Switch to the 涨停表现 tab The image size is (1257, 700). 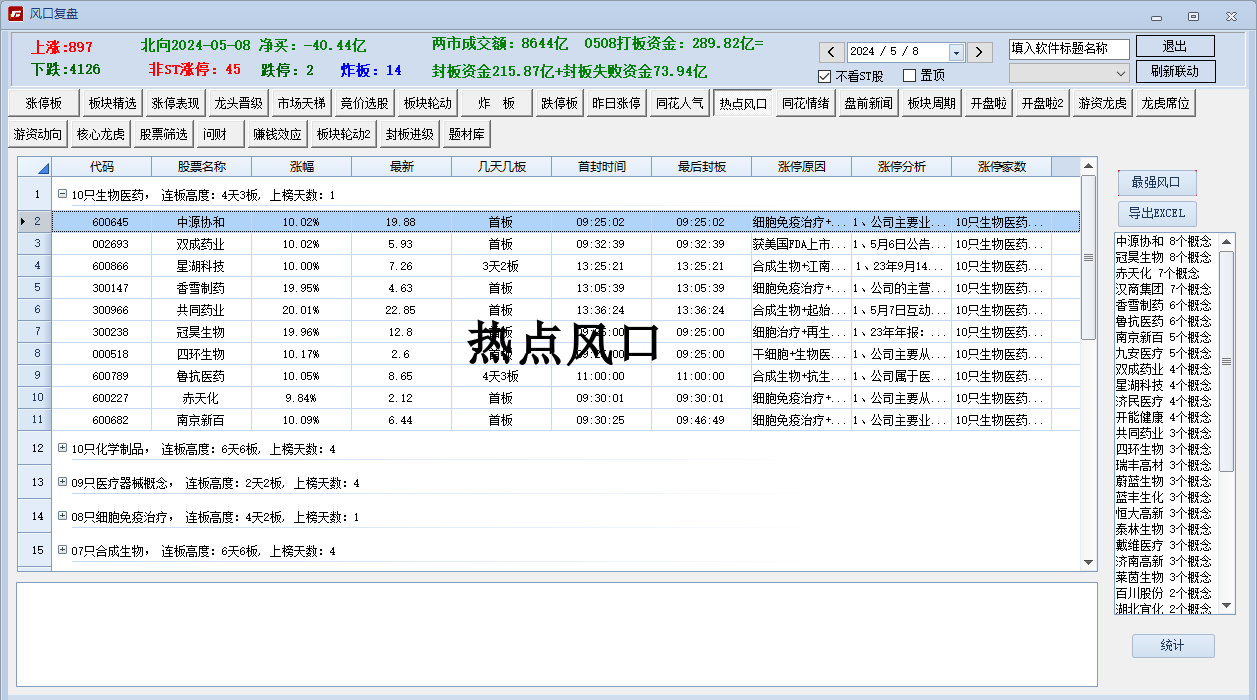(175, 104)
